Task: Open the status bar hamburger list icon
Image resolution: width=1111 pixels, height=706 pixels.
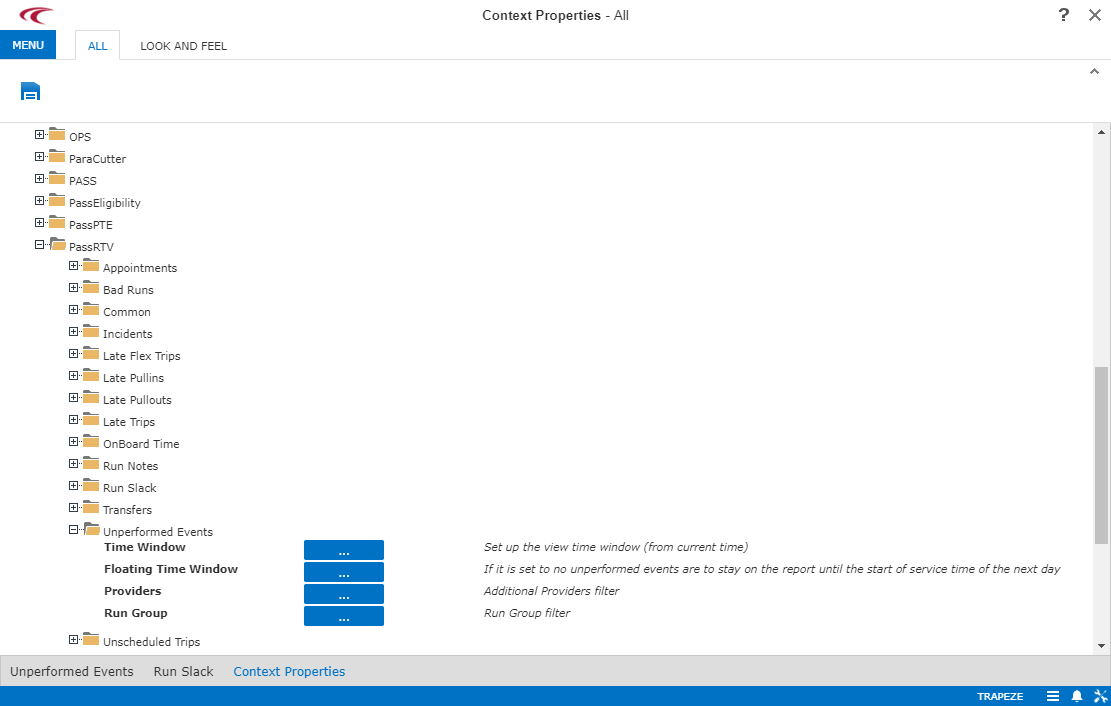Action: 1053,696
